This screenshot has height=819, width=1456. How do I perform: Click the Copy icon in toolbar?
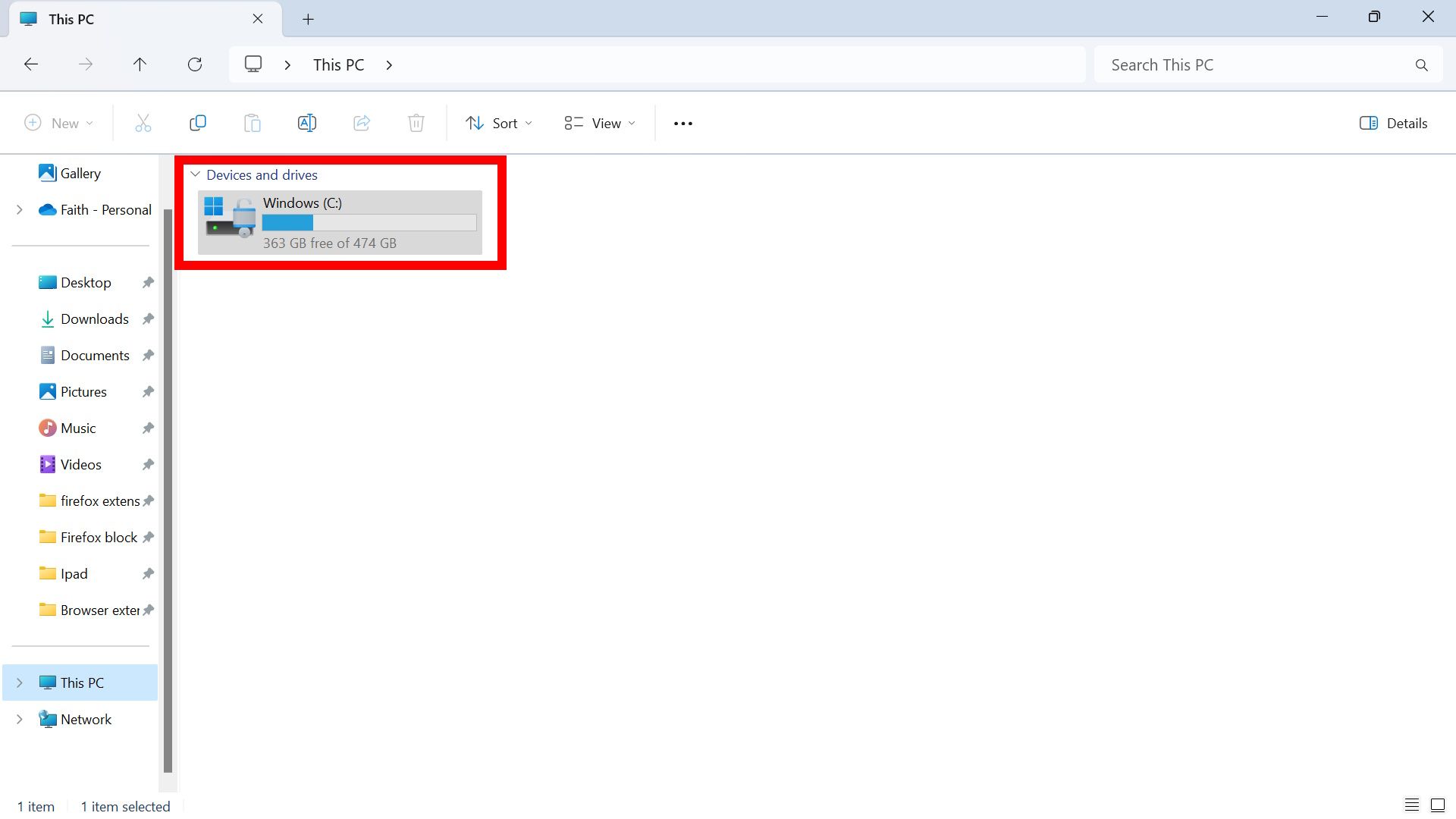click(197, 122)
